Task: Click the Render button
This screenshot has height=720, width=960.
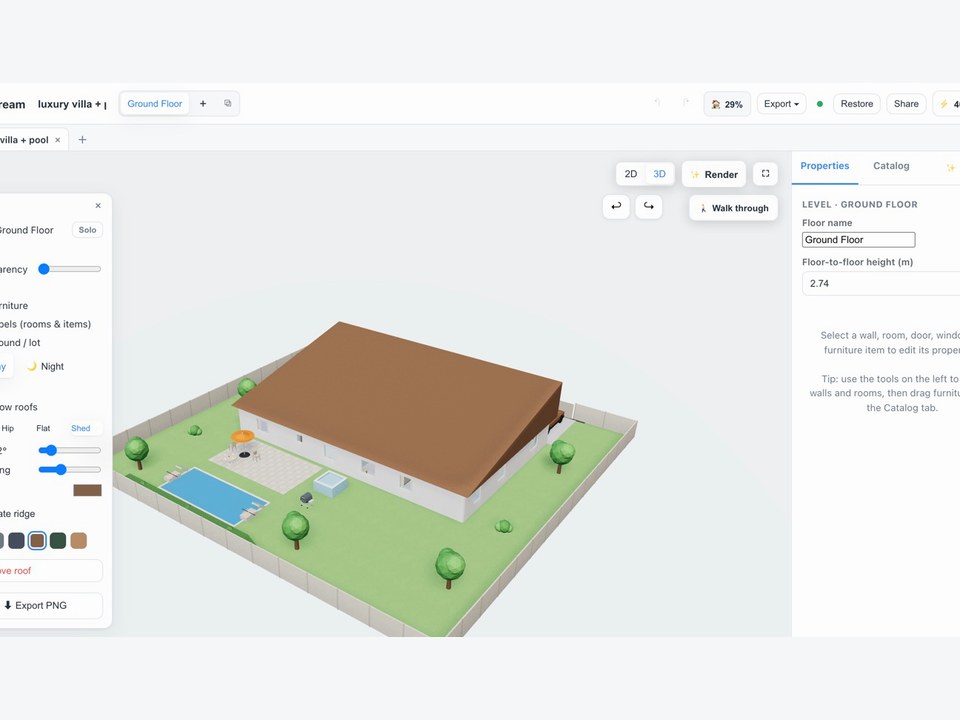Action: (714, 174)
